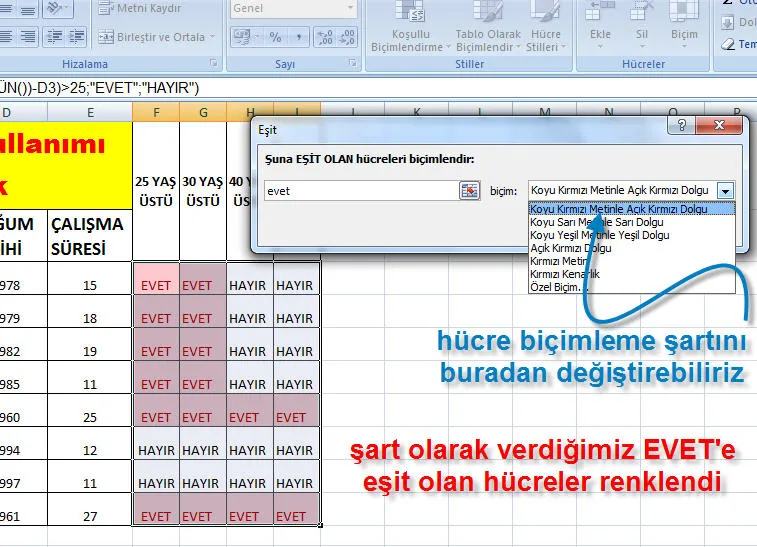Click the evet value input field
The height and width of the screenshot is (547, 757).
[x=361, y=190]
